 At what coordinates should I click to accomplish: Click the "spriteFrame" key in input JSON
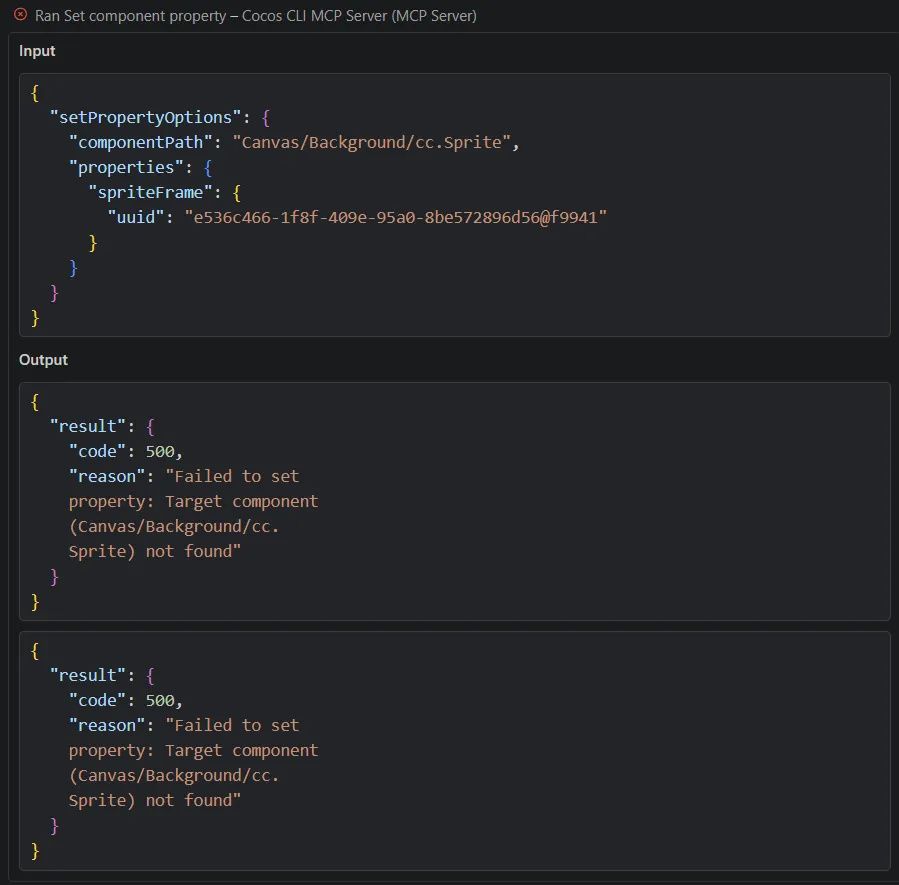(x=151, y=192)
